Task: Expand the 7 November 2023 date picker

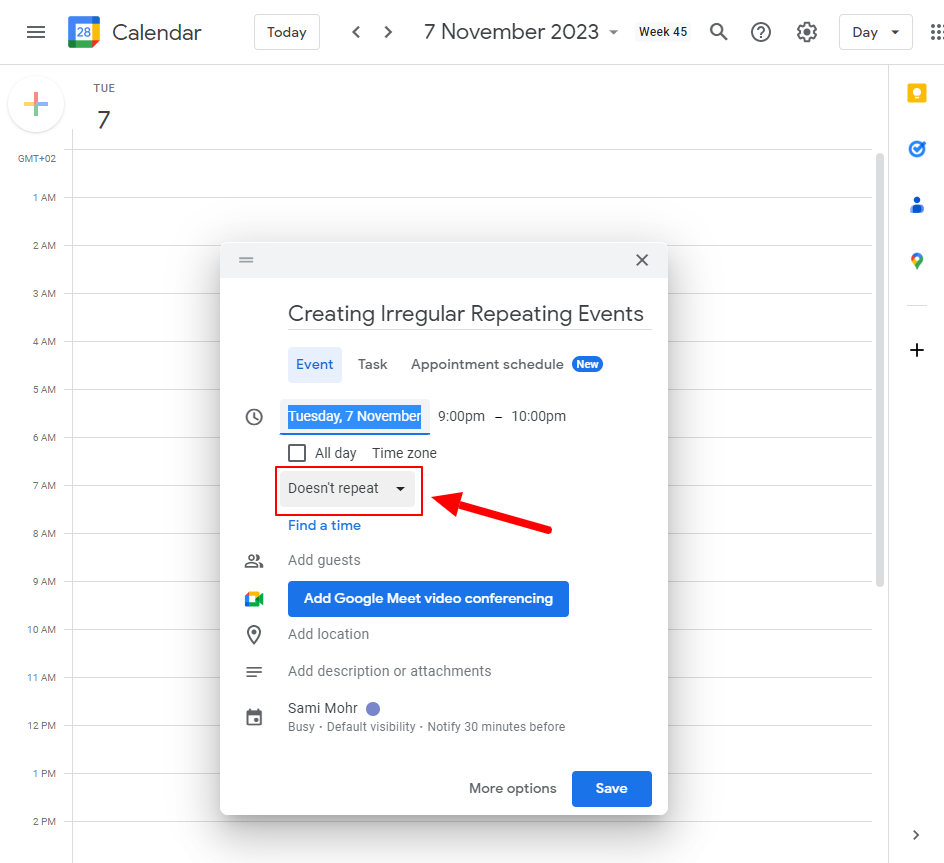Action: pos(614,31)
